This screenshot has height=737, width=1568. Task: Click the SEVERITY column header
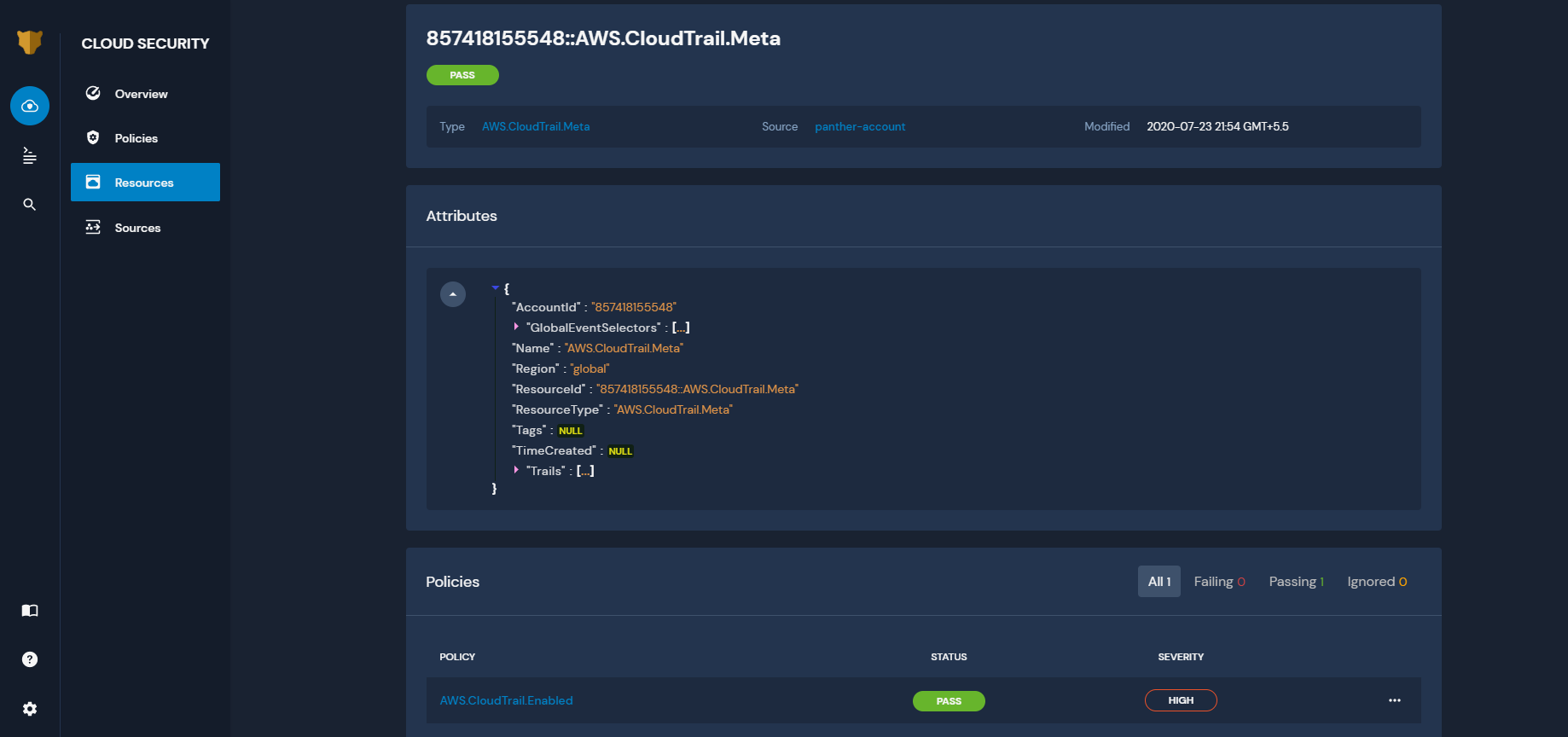coord(1181,657)
